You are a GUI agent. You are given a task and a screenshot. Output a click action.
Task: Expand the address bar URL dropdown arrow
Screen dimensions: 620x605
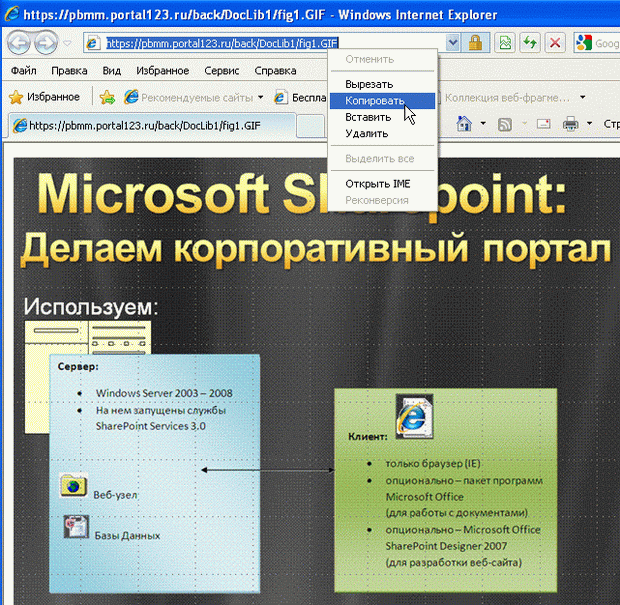pos(453,43)
